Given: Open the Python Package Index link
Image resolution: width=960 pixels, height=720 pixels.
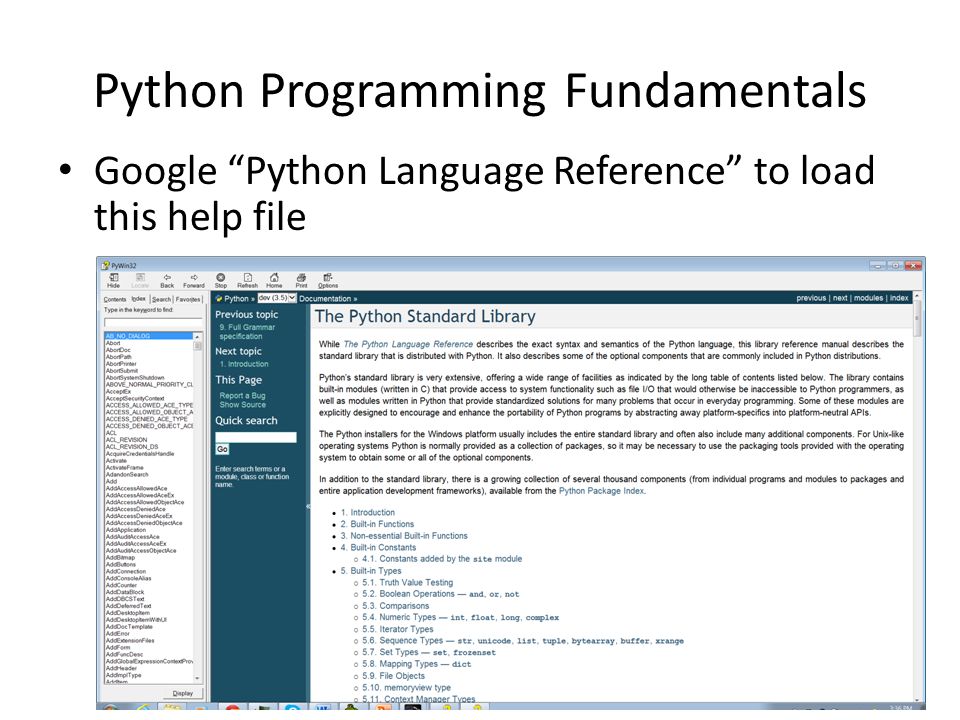Looking at the screenshot, I should (x=601, y=491).
